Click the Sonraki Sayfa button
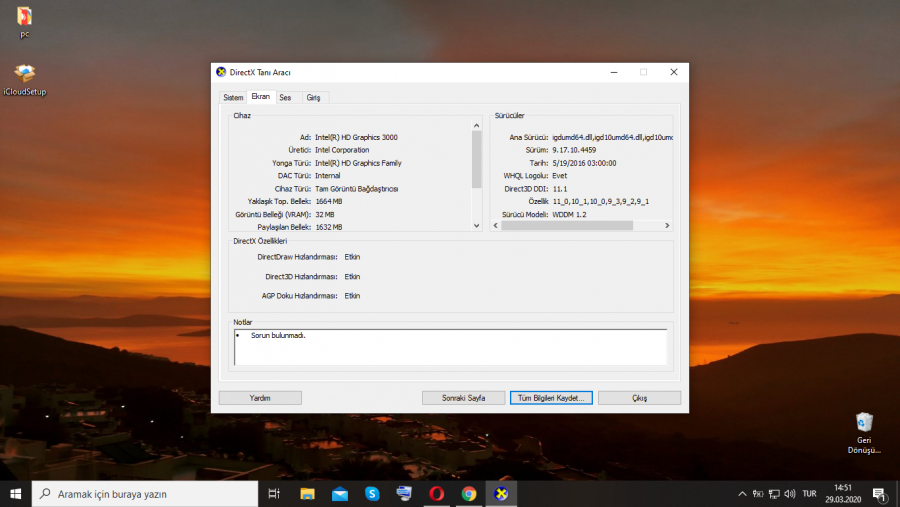Viewport: 900px width, 507px height. pos(463,397)
